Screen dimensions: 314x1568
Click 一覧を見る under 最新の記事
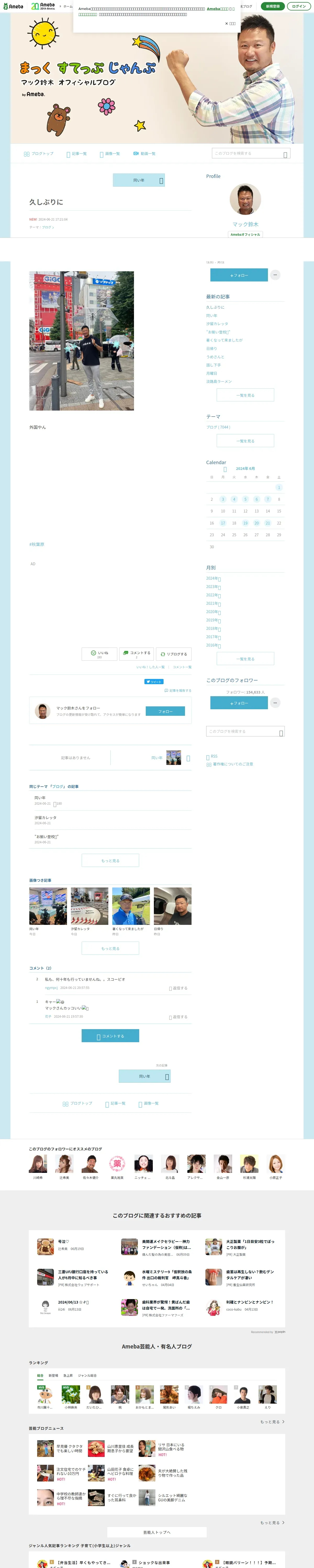coord(245,395)
